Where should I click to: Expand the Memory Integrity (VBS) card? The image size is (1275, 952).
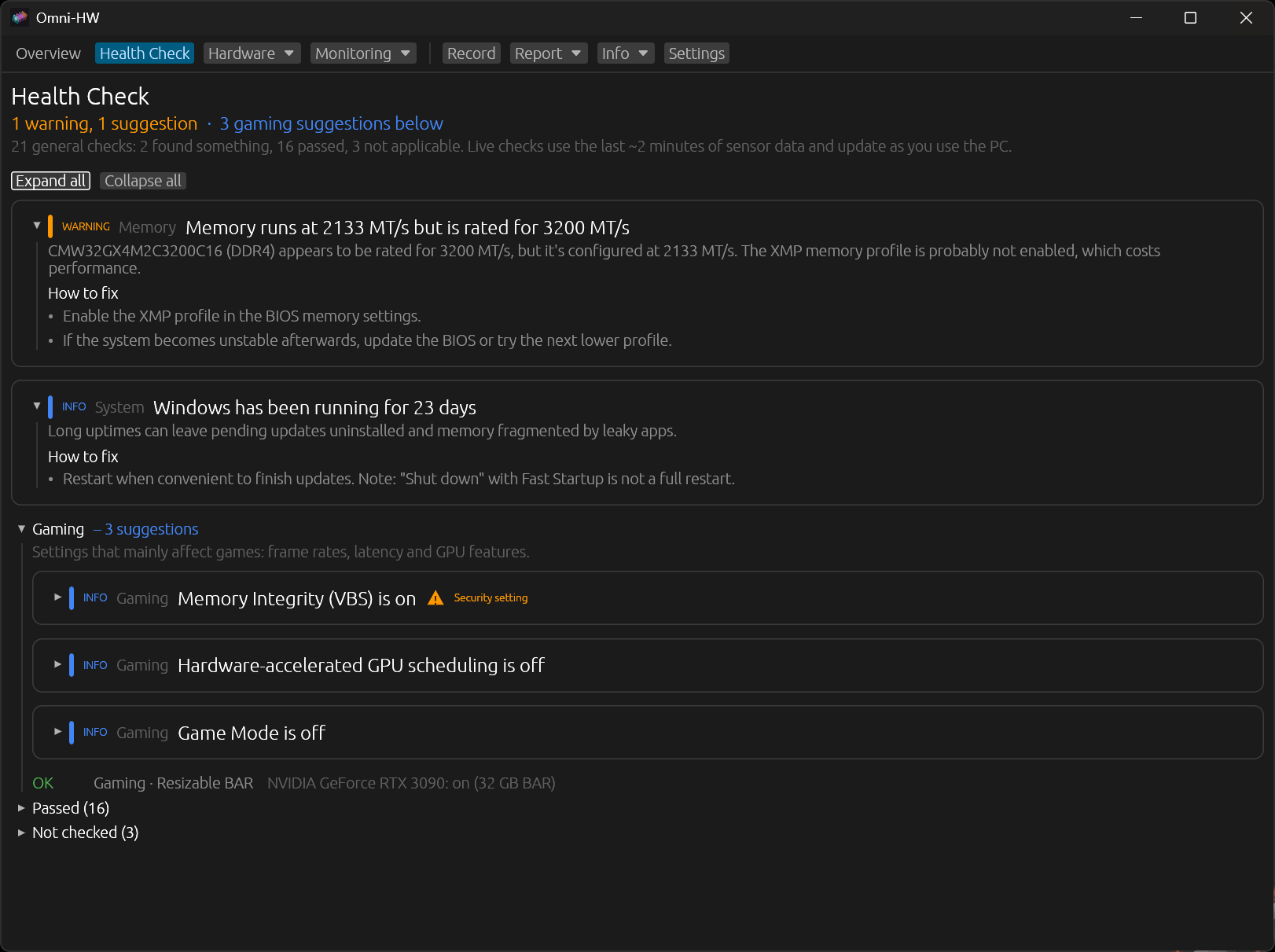click(57, 597)
